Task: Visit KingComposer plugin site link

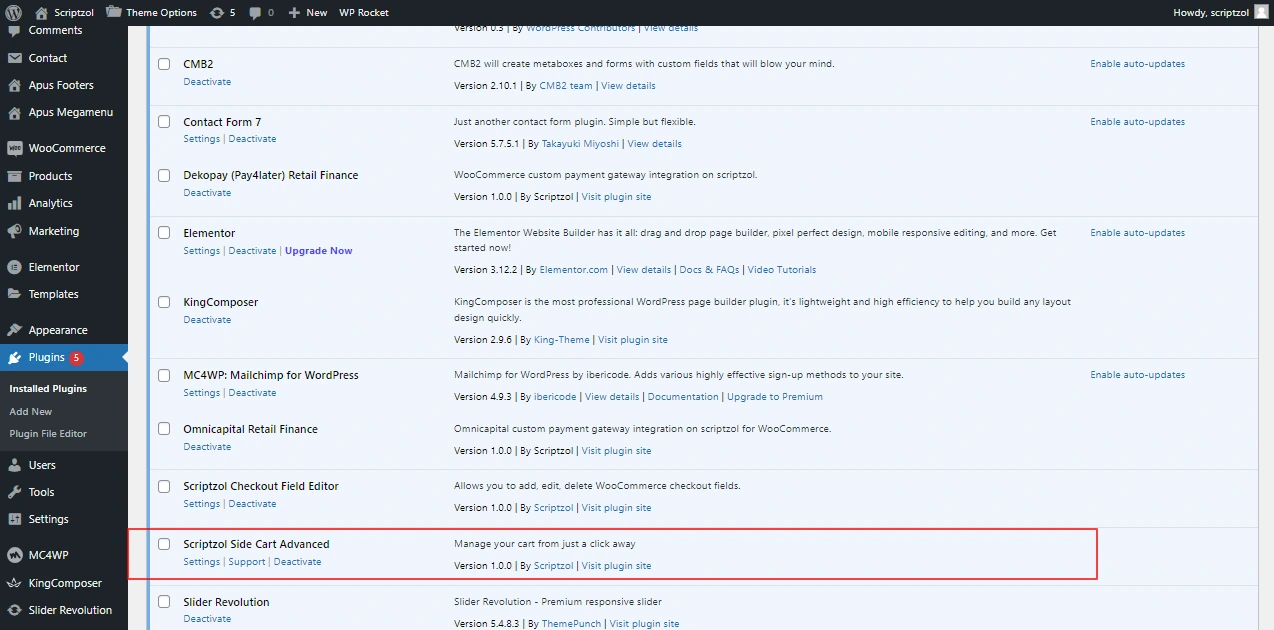Action: coord(633,340)
